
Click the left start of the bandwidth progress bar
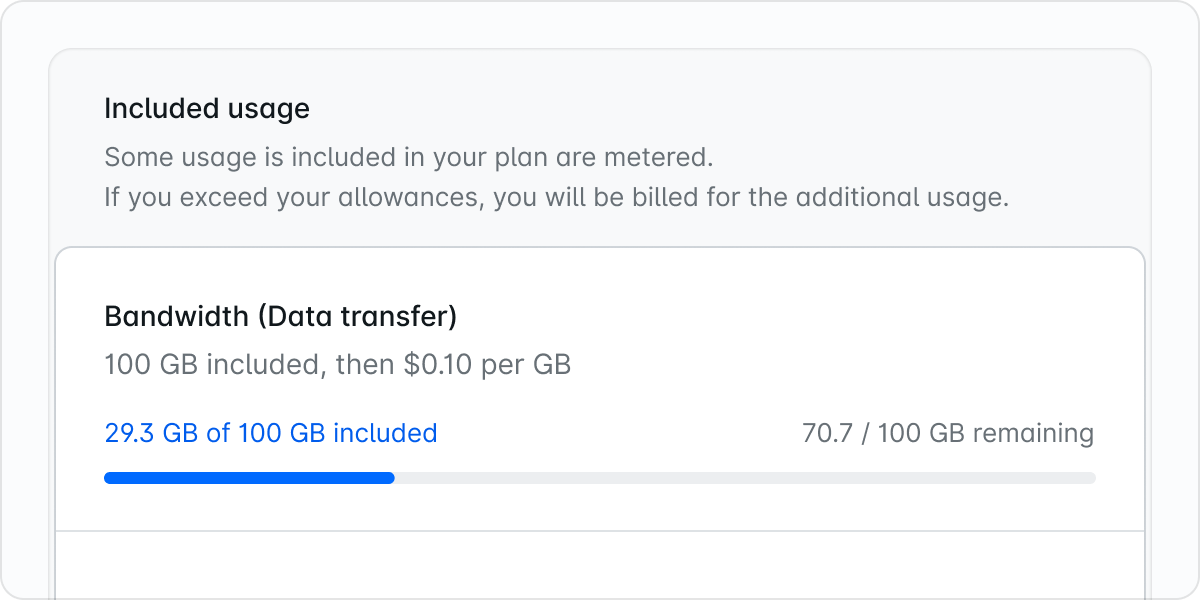point(110,478)
